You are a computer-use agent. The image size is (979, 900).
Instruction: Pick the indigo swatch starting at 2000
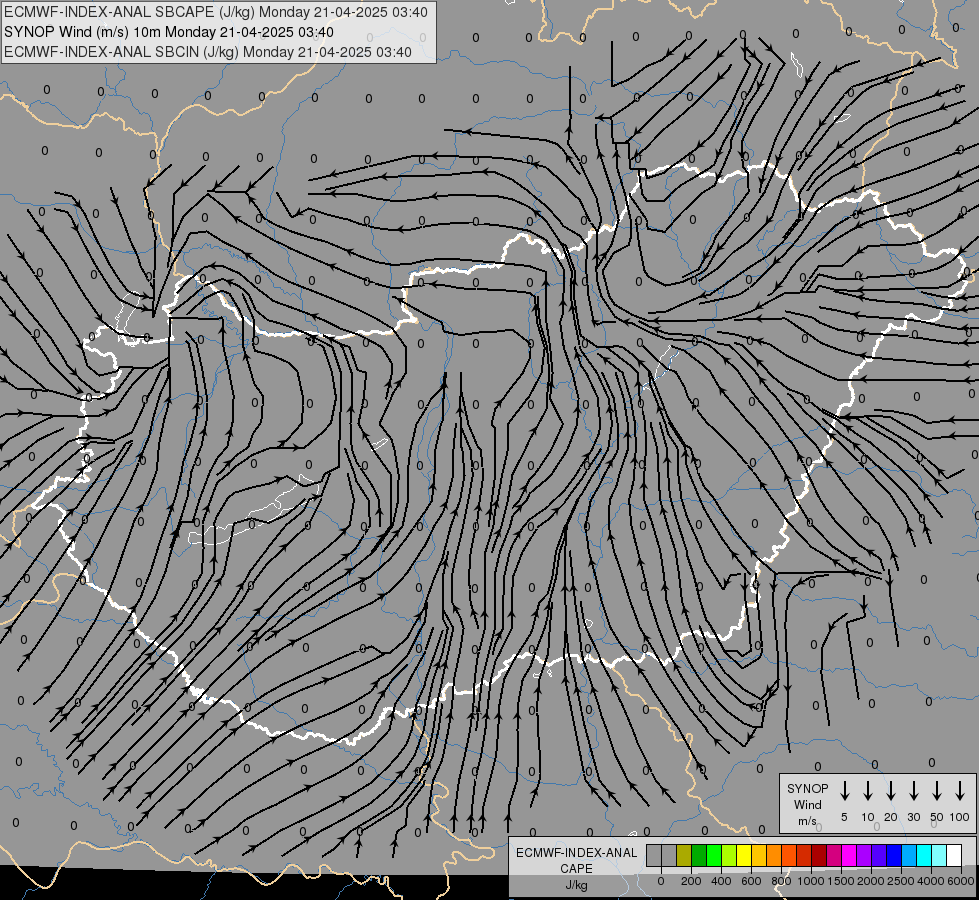pyautogui.click(x=880, y=855)
